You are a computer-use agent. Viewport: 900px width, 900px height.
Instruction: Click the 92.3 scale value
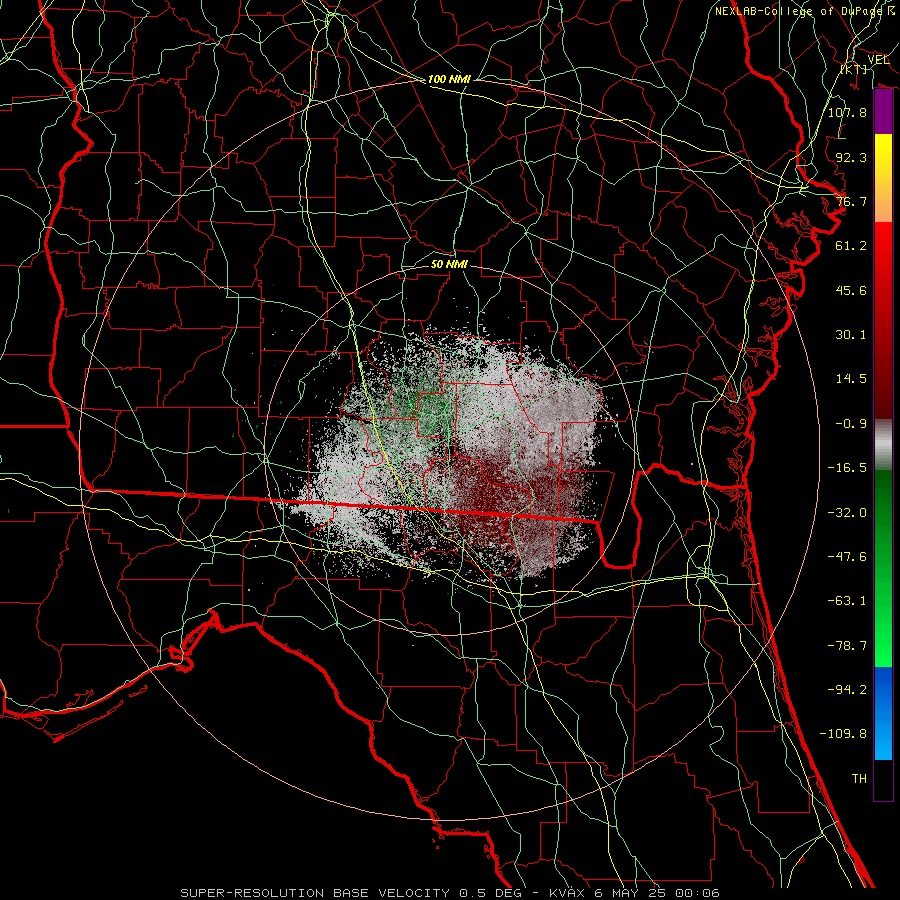[x=851, y=157]
